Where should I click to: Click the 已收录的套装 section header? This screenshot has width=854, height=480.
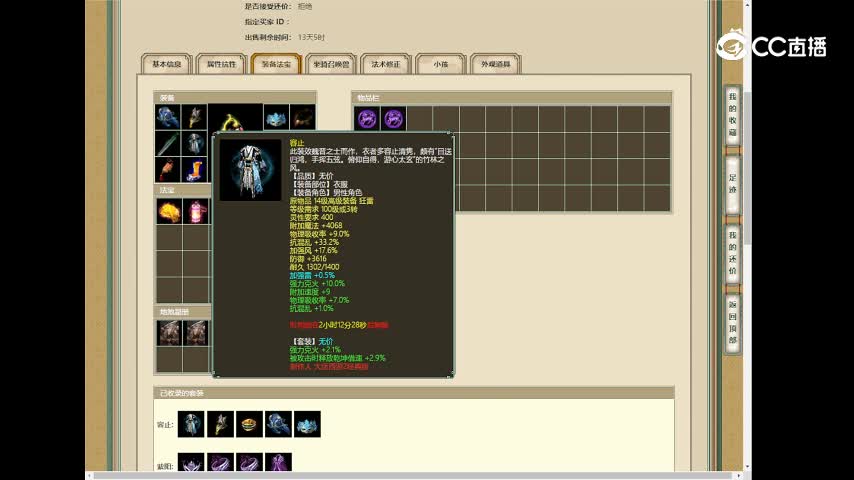pos(414,393)
